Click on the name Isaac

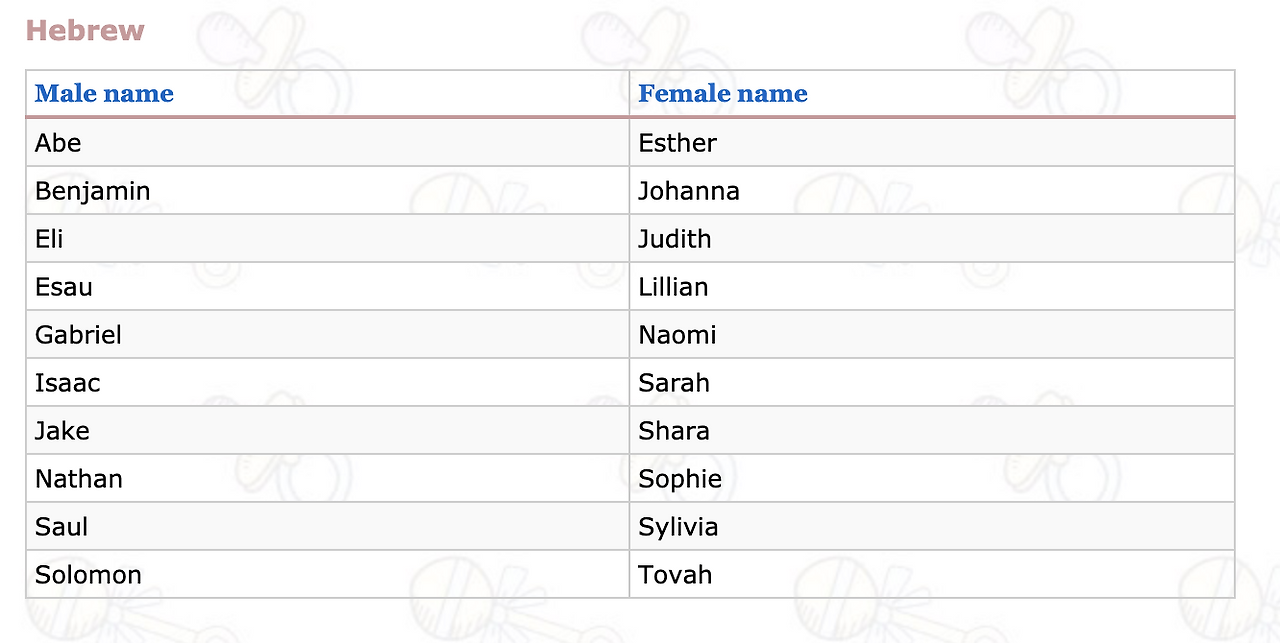point(68,383)
